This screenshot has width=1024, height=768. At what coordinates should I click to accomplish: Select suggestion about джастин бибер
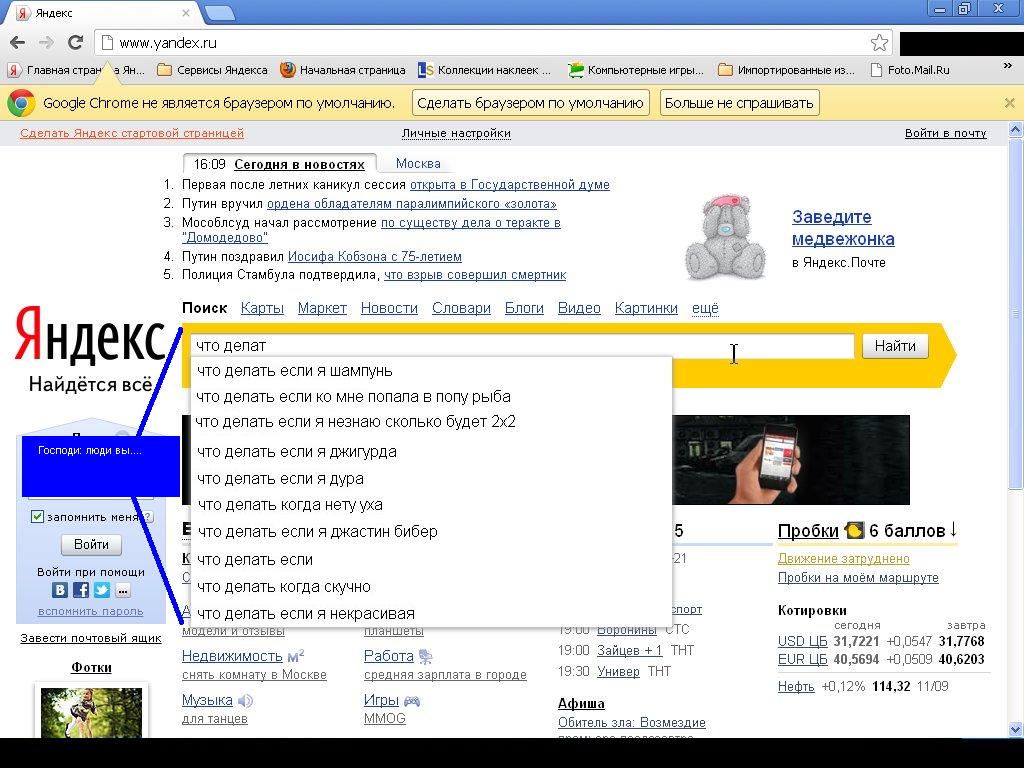[431, 532]
